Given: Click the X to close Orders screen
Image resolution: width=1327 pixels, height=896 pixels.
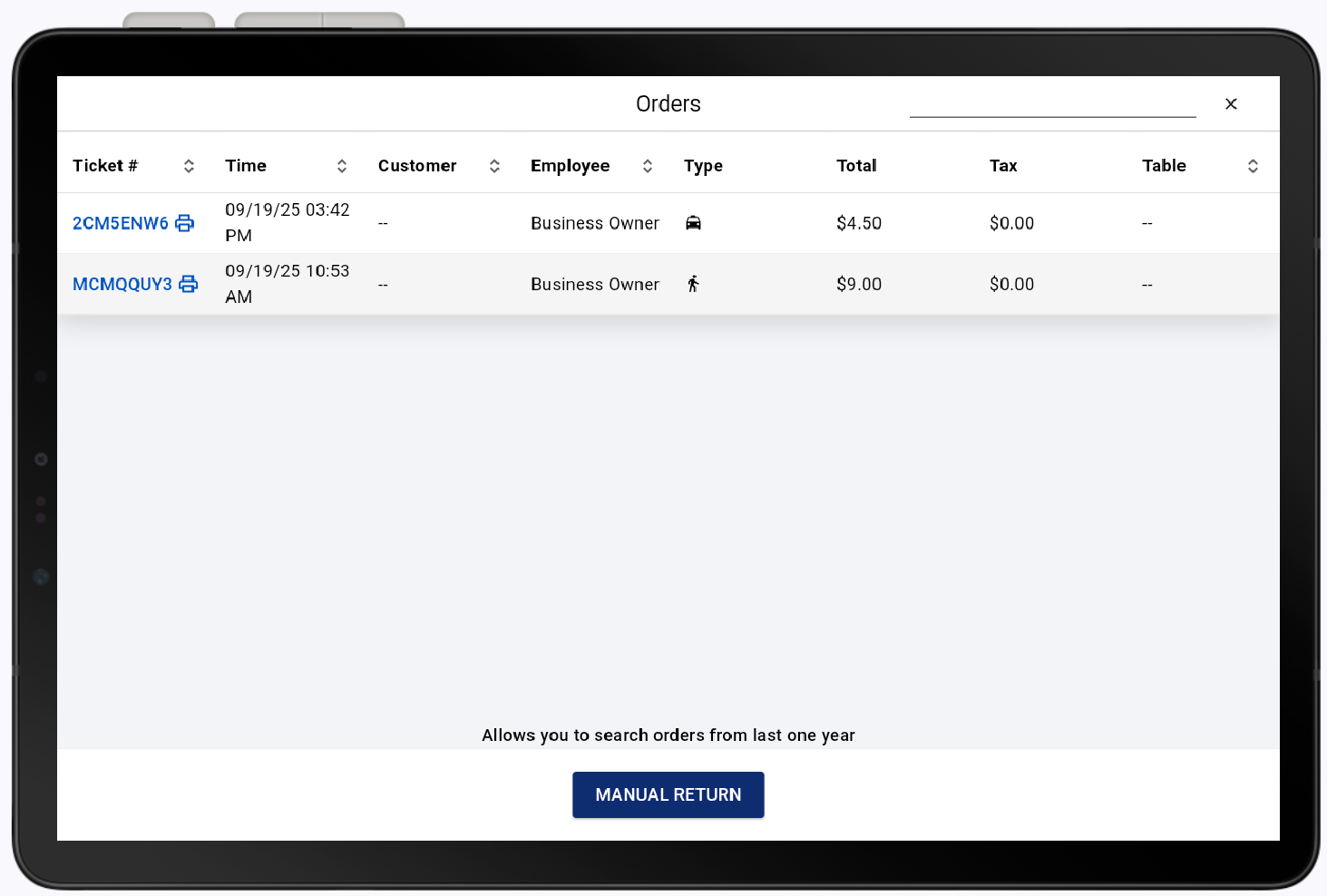Looking at the screenshot, I should pos(1231,103).
